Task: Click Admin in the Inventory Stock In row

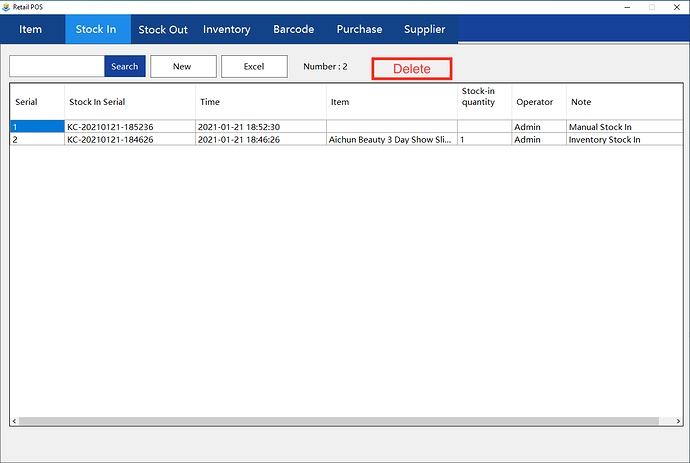Action: 539,140
